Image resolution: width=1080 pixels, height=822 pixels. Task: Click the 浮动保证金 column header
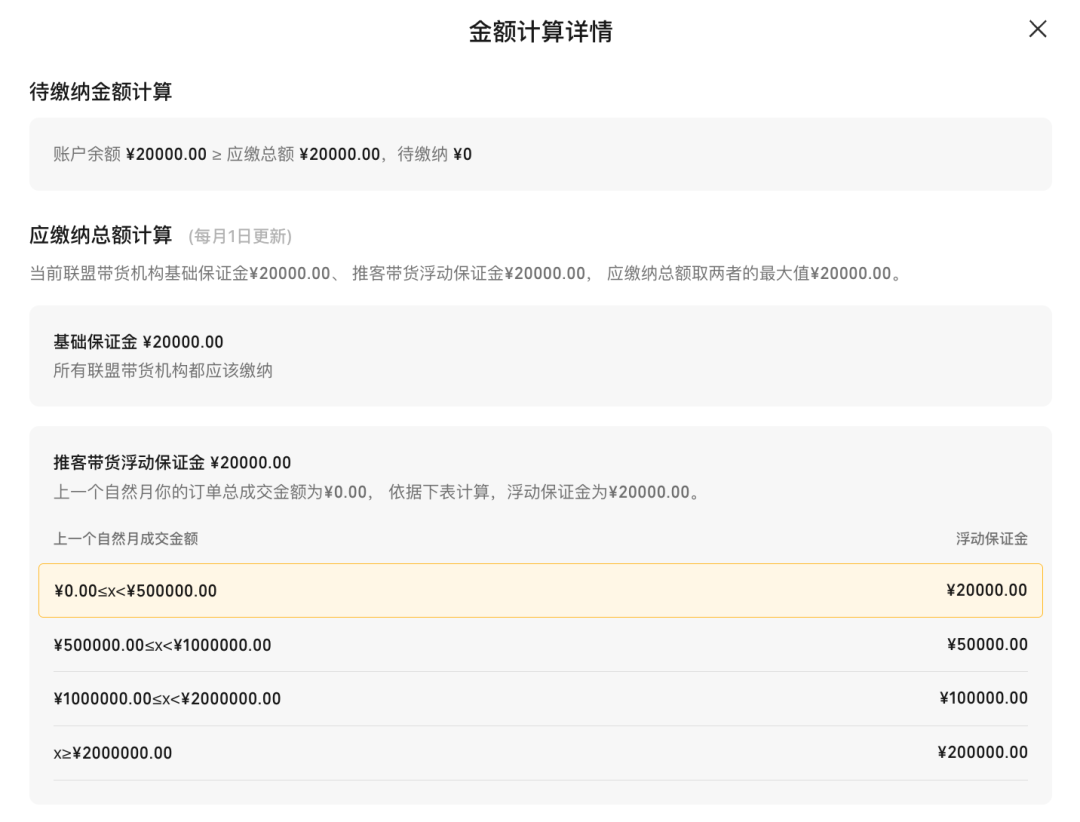click(991, 539)
